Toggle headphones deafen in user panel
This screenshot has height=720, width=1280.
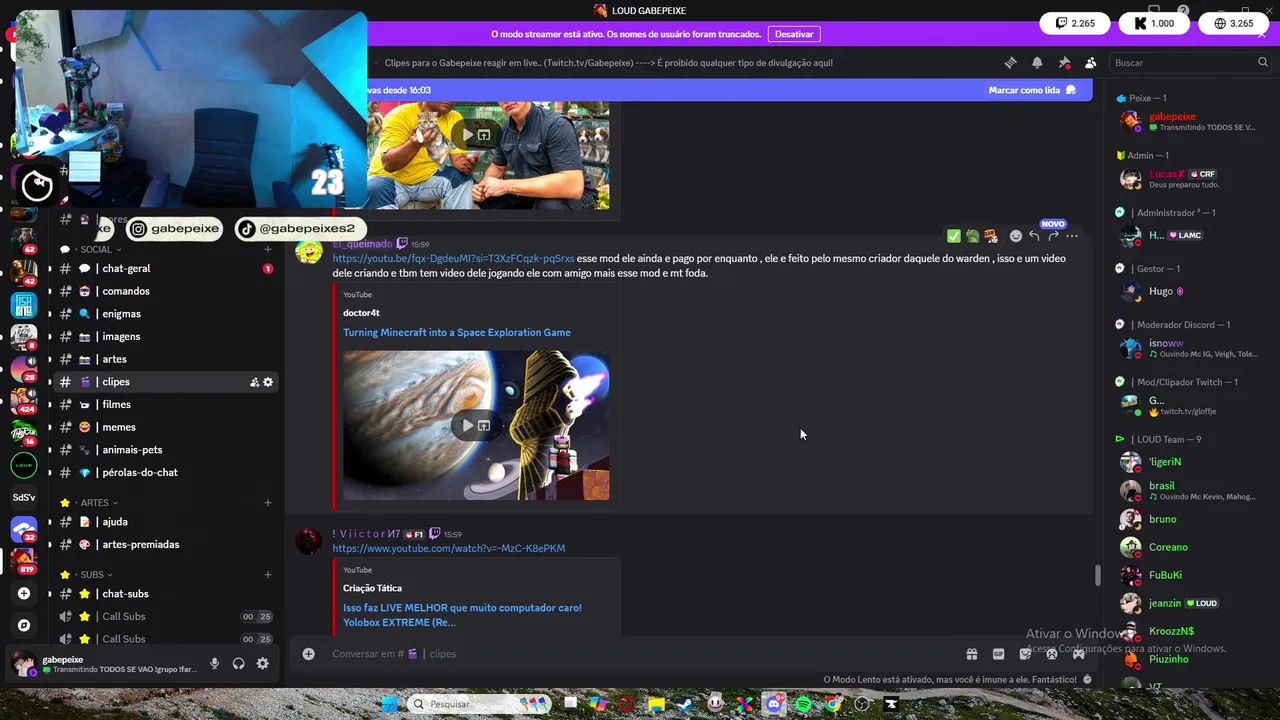coord(238,664)
